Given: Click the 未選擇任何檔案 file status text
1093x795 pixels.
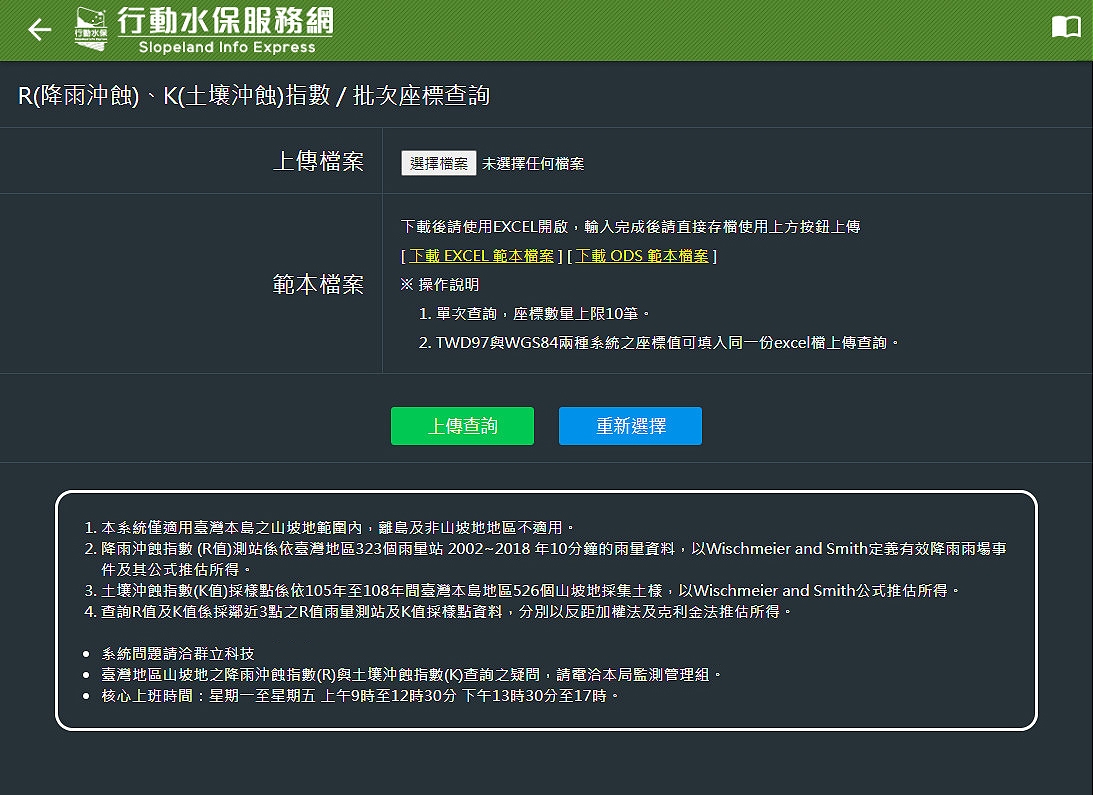Looking at the screenshot, I should point(533,164).
